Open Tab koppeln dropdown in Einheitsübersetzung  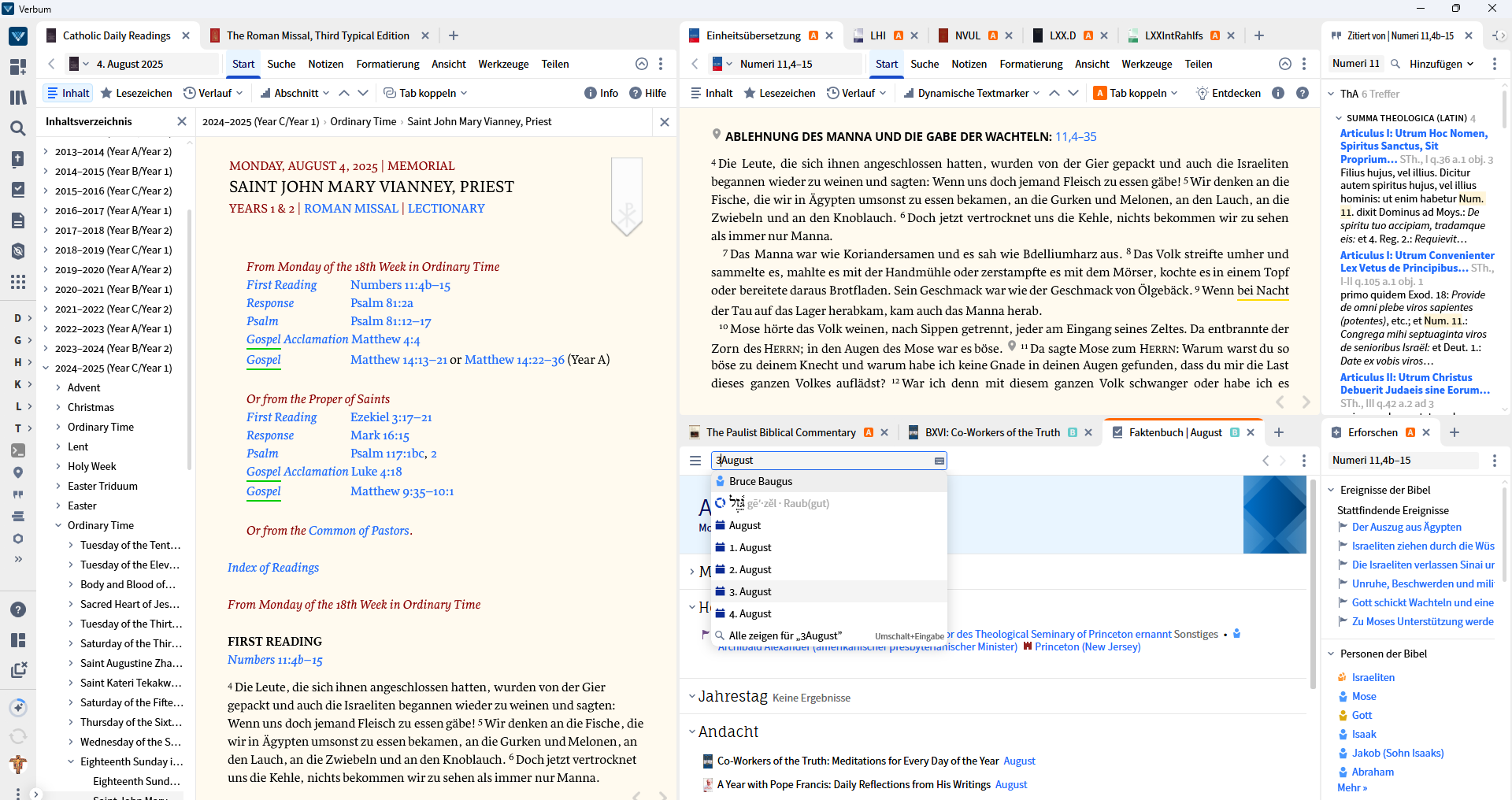(x=1136, y=93)
